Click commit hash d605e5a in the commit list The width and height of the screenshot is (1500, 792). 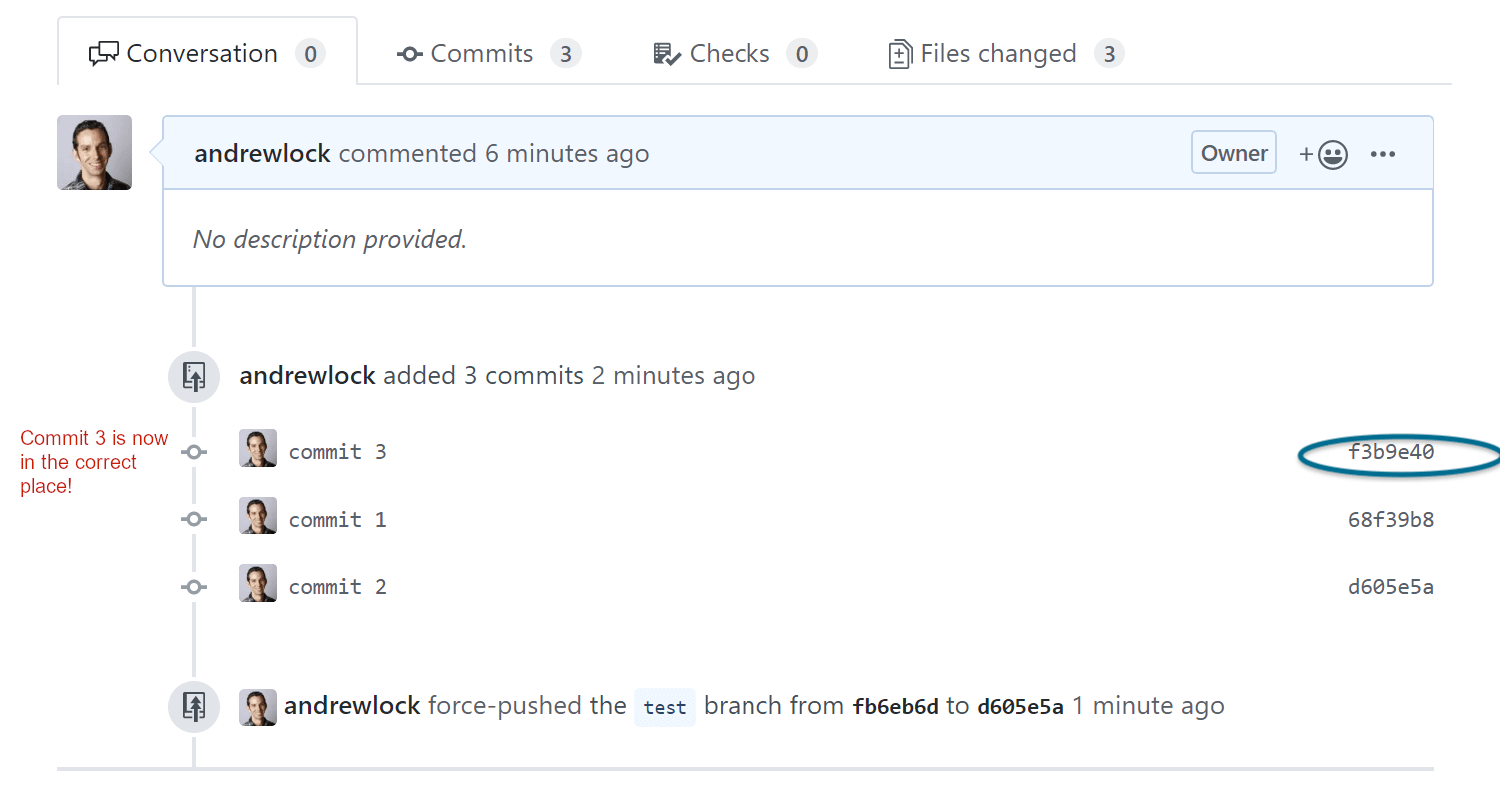coord(1390,586)
